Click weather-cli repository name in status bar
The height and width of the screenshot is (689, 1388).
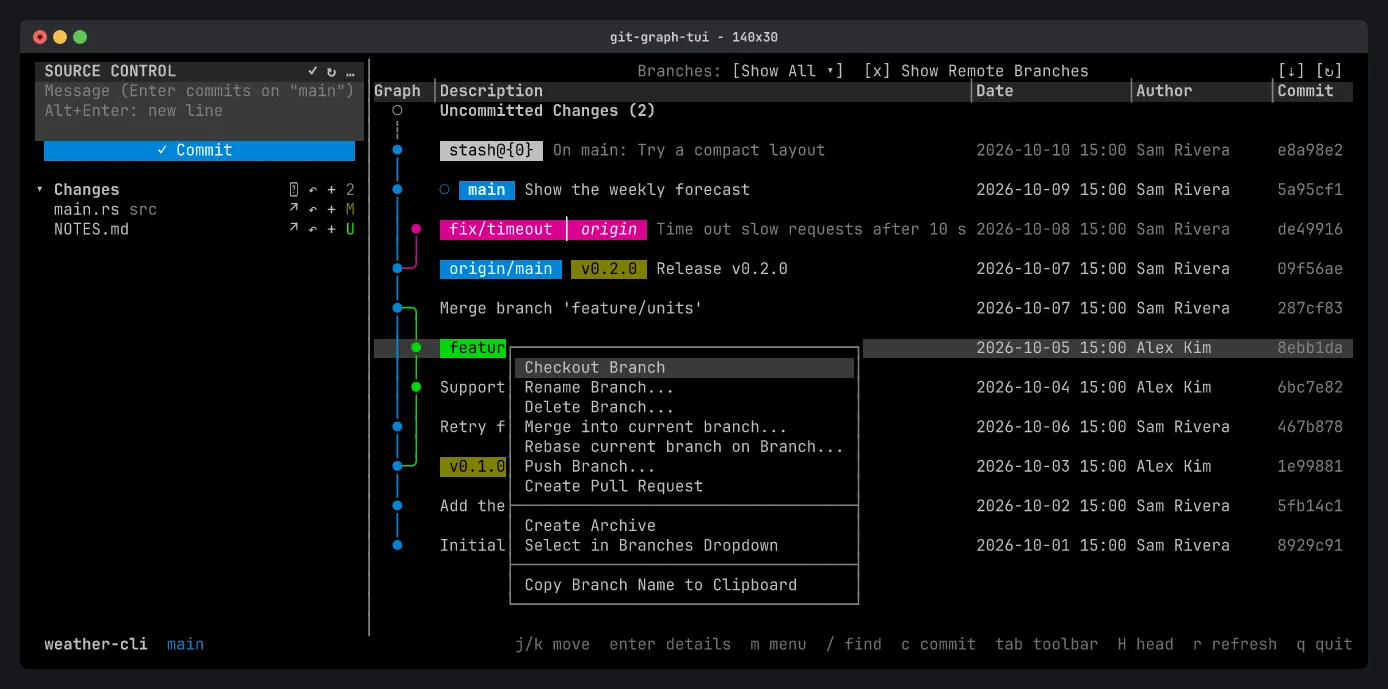coord(96,644)
